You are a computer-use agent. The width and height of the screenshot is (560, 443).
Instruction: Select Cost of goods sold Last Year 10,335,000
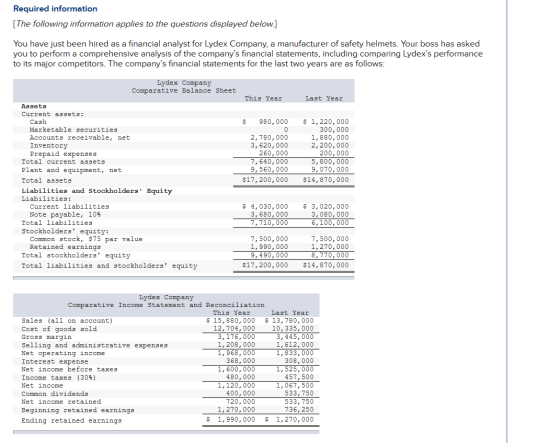[x=293, y=329]
